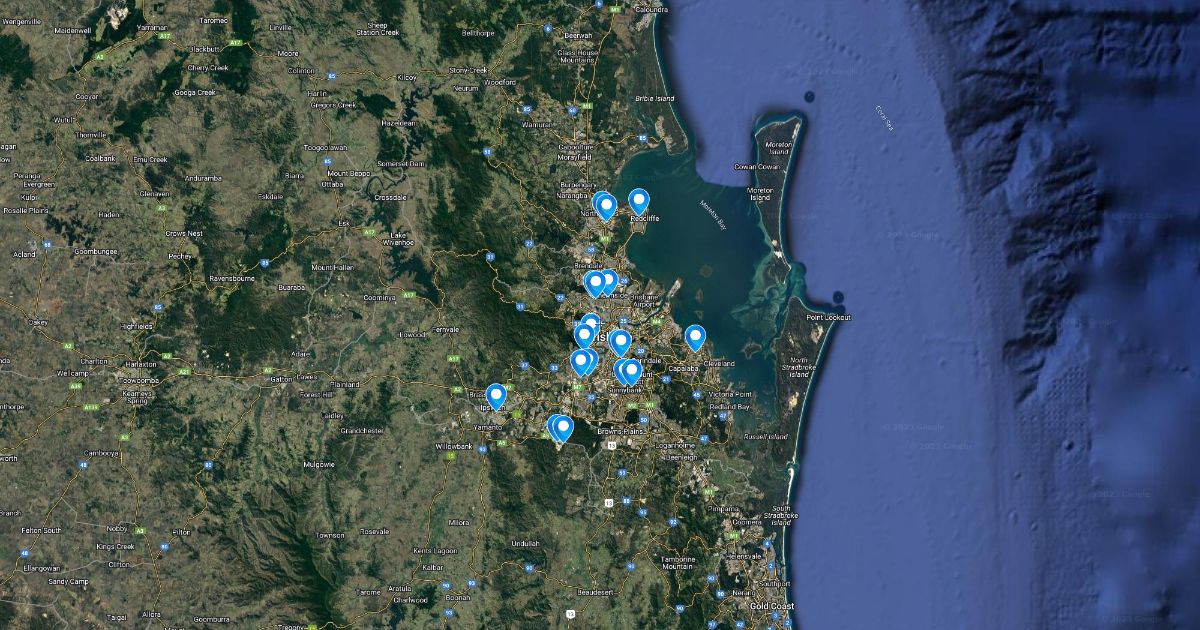
Task: Select the Coral Sea label
Action: tap(884, 117)
